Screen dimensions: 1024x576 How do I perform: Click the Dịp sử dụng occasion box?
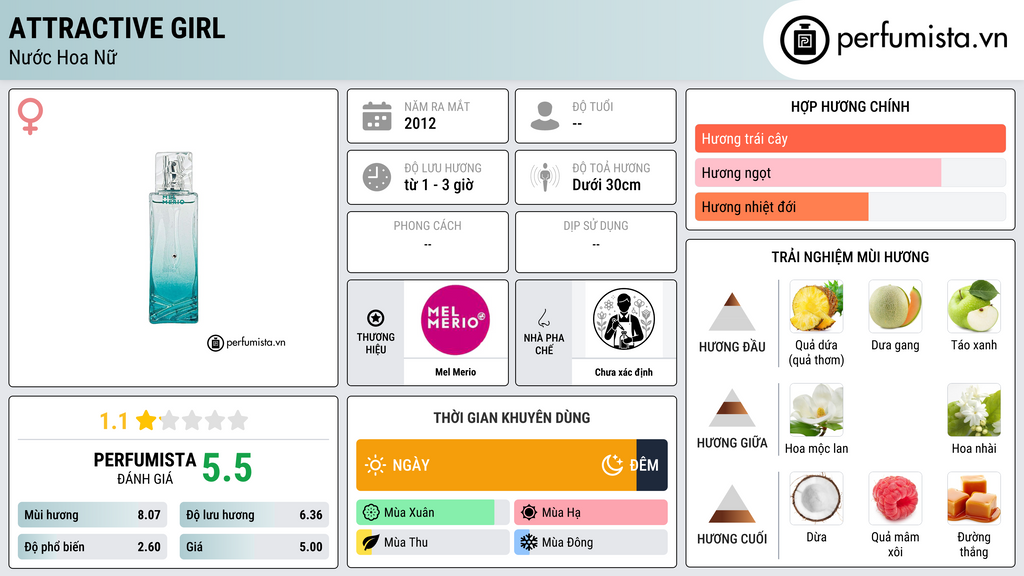coord(596,242)
